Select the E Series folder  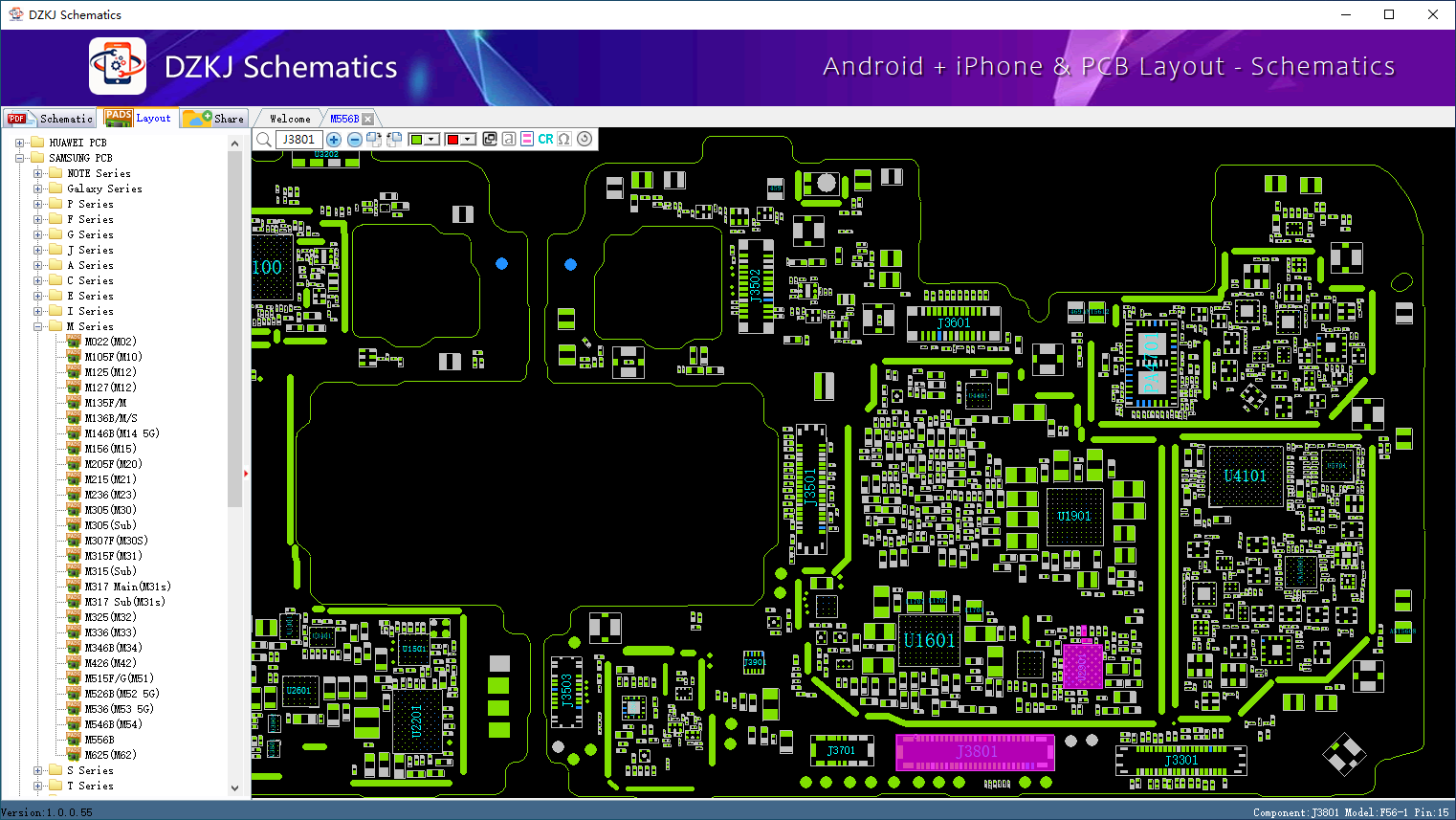coord(90,296)
